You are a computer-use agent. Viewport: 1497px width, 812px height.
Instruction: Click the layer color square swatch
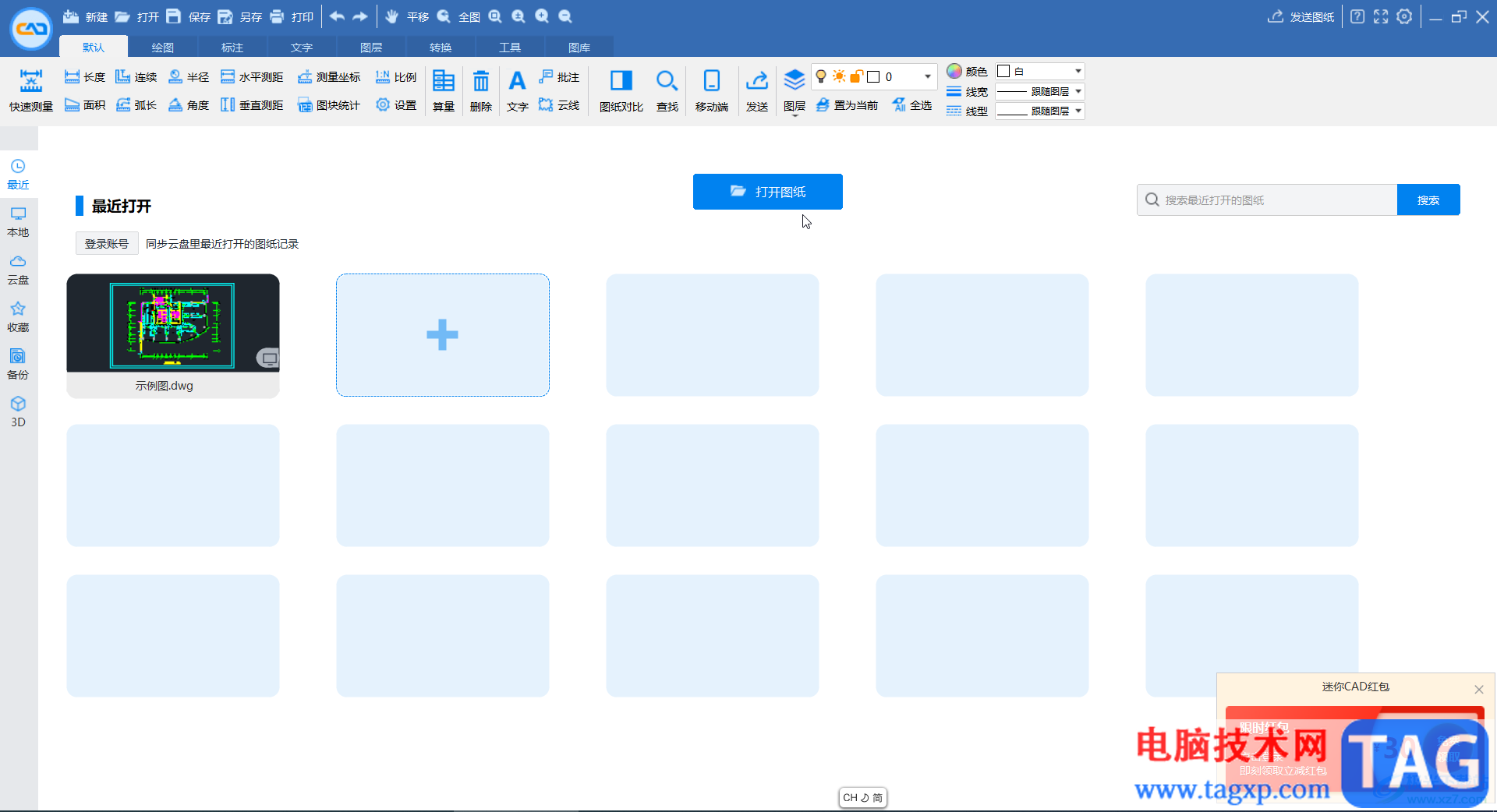point(874,76)
